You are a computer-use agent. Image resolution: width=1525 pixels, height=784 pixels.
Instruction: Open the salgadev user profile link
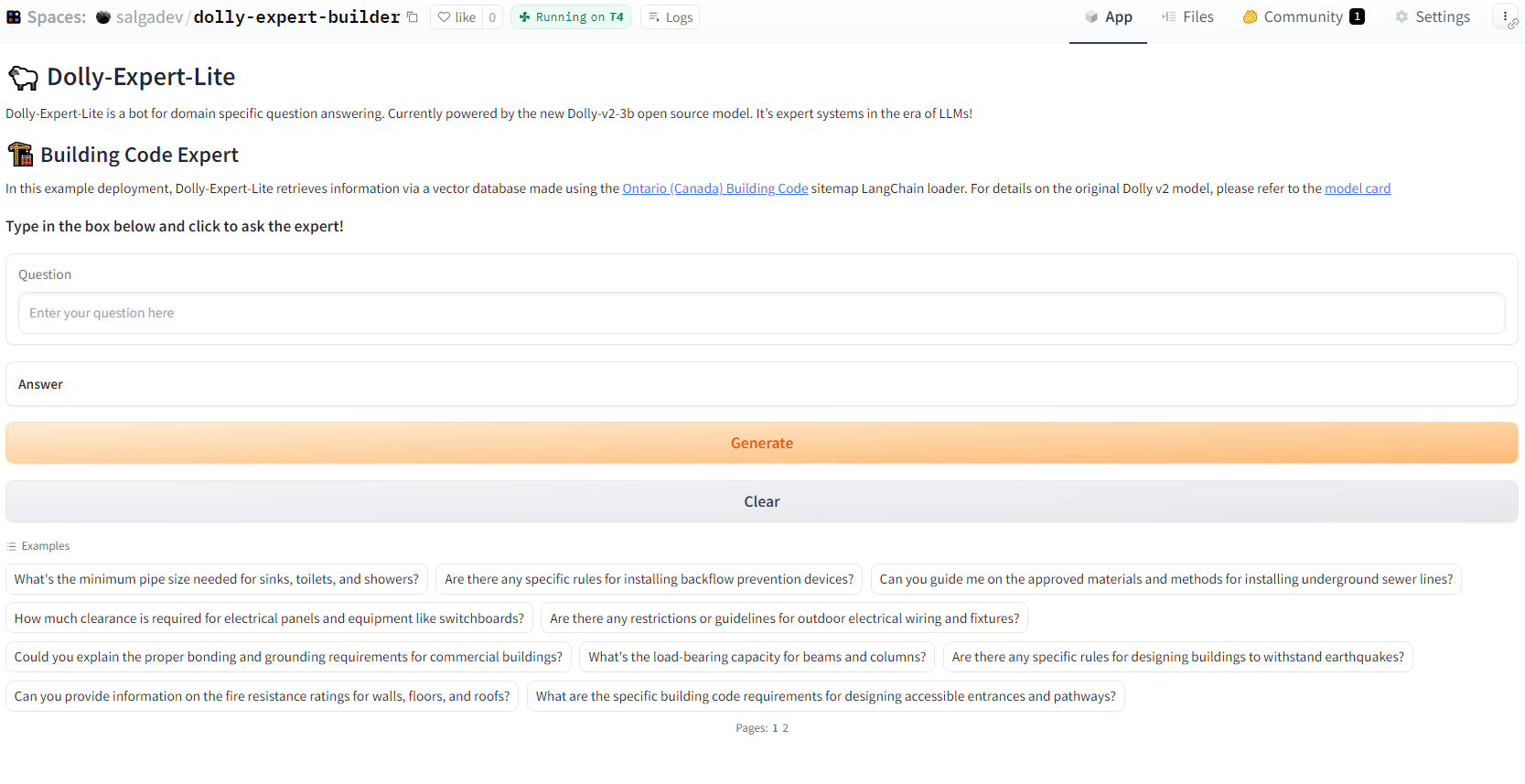tap(149, 17)
